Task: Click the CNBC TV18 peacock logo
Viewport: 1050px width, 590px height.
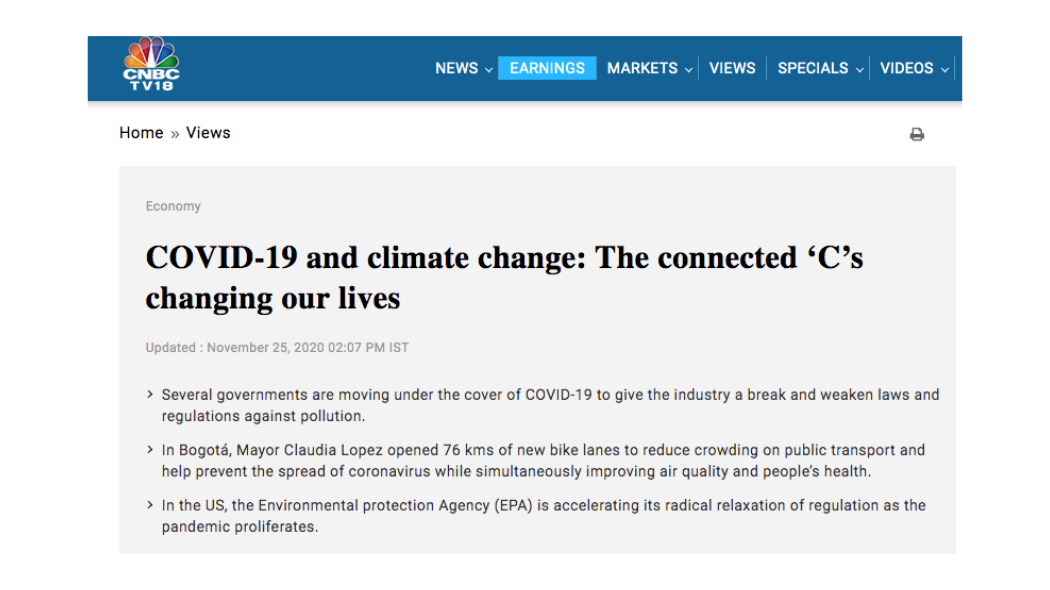Action: click(x=151, y=65)
